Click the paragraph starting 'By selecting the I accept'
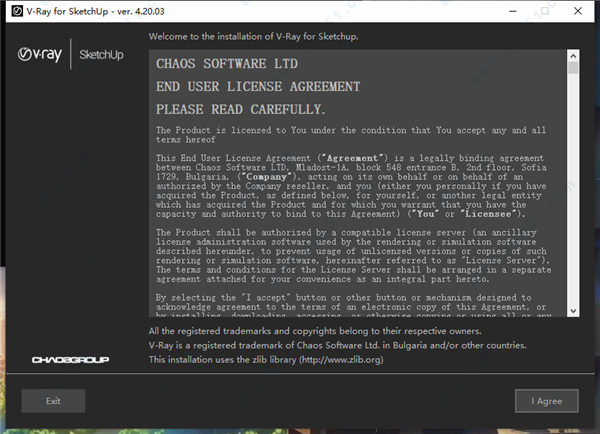Viewport: 600px width, 434px height. [x=350, y=304]
